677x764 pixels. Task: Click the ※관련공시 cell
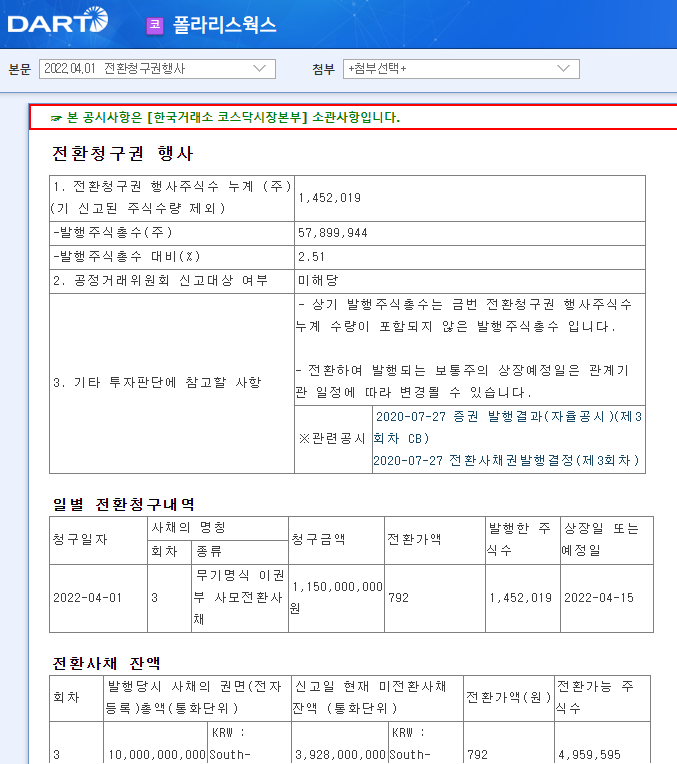(x=332, y=439)
